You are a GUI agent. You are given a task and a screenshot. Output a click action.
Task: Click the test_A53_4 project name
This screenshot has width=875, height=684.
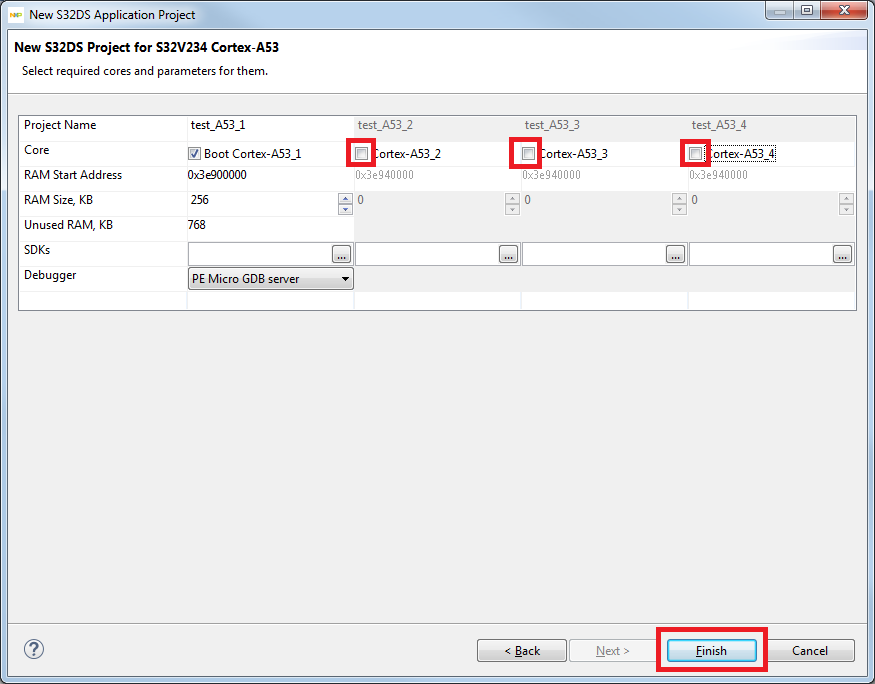719,125
